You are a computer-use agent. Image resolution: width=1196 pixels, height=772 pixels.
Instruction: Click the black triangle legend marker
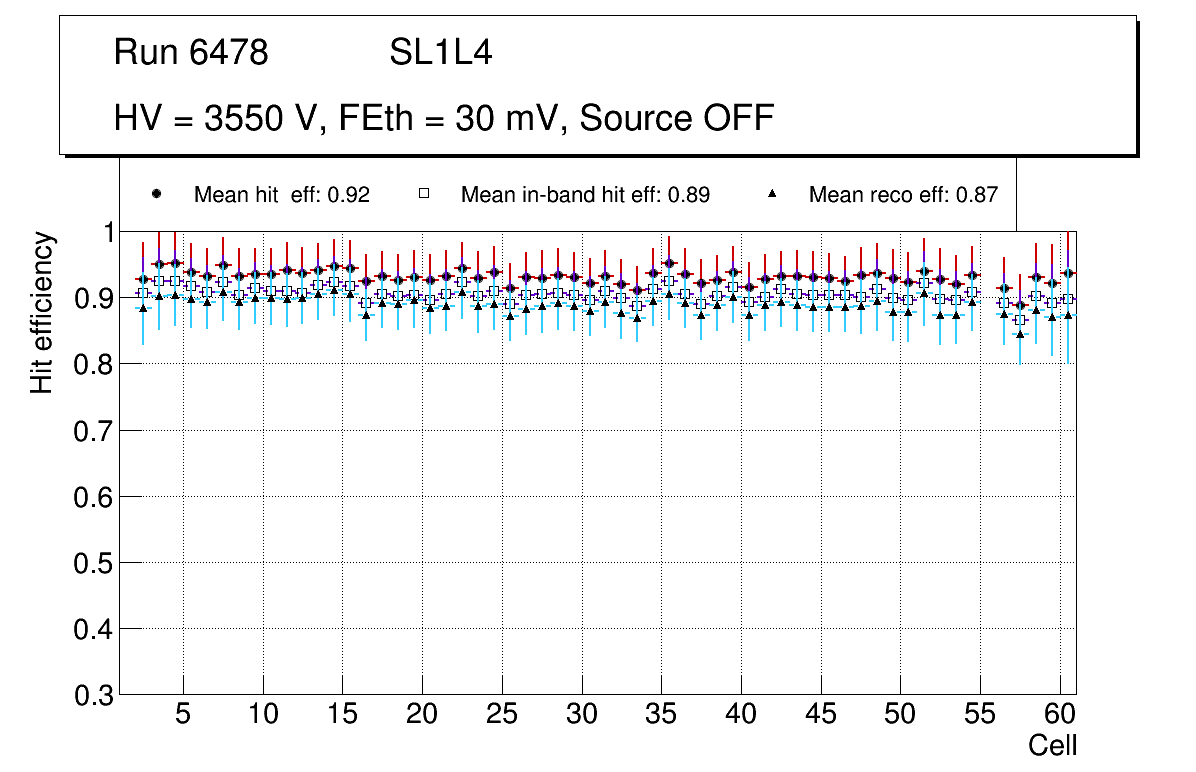774,194
